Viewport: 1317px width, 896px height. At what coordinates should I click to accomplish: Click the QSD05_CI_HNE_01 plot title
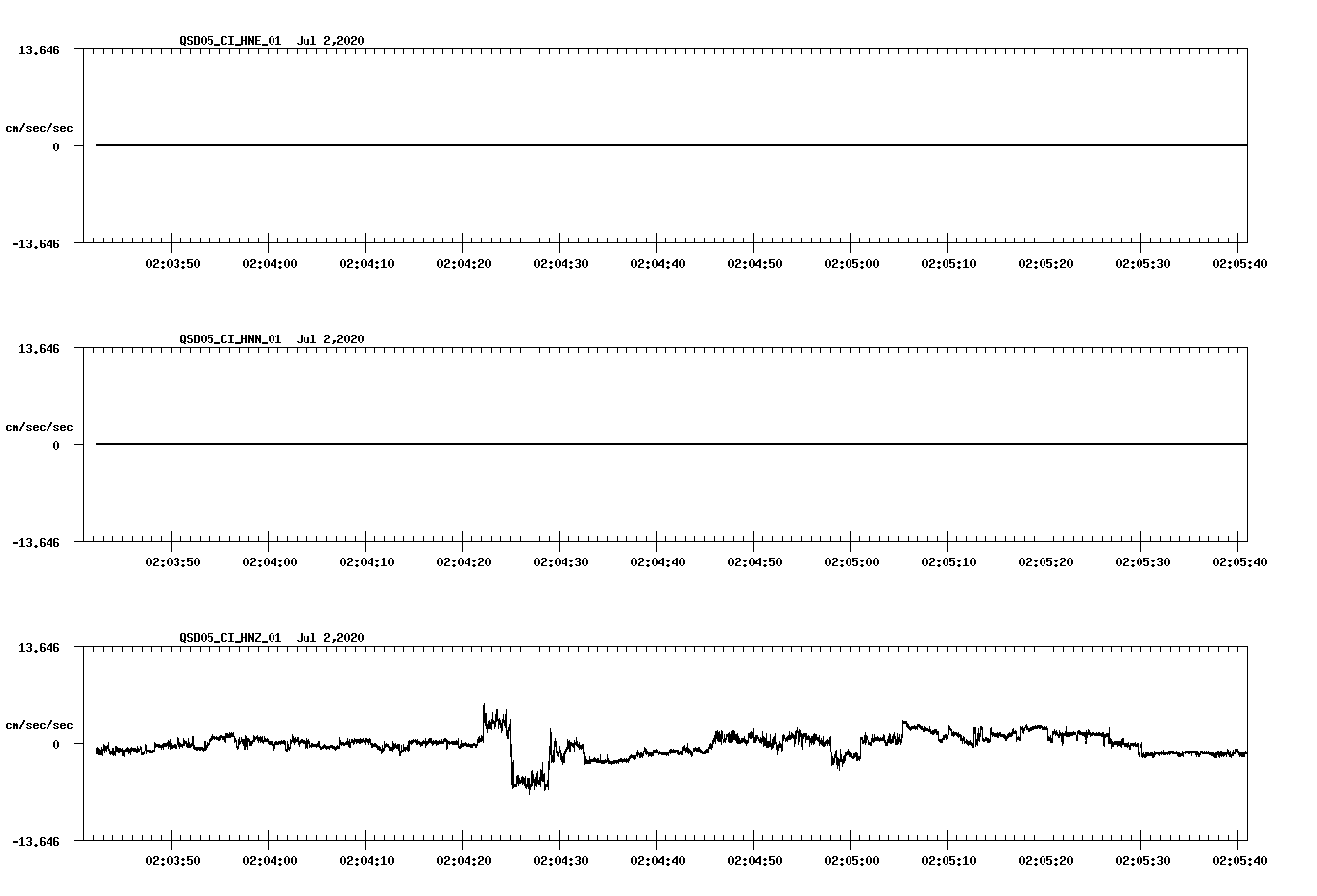click(273, 41)
